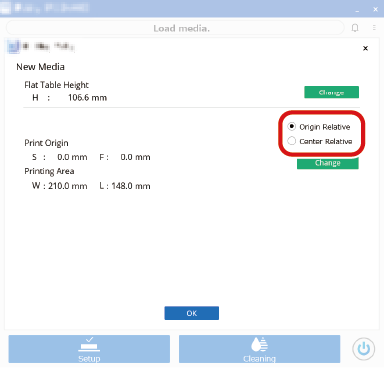384x368 pixels.
Task: Close the New Media dialog with X
Action: pos(365,48)
